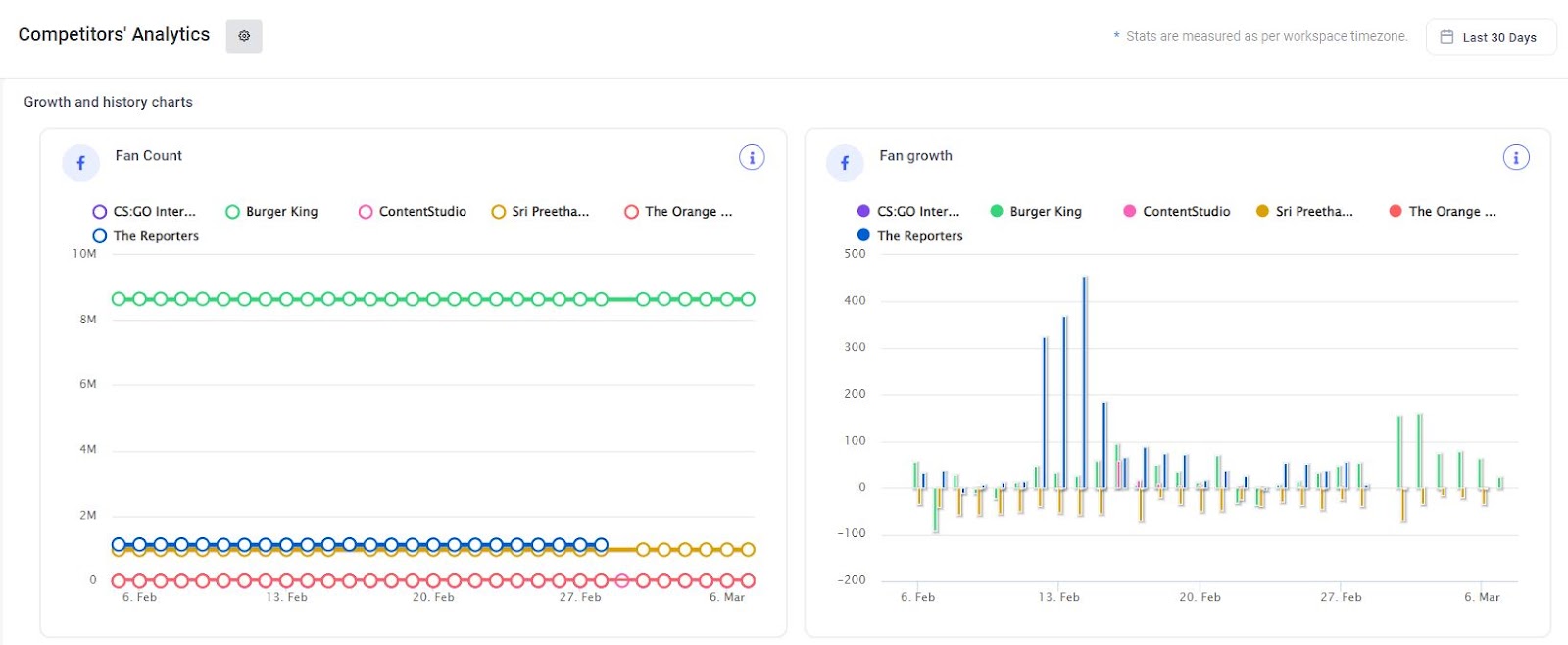1568x645 pixels.
Task: Click ContentStudio pink dot in Fan growth legend
Action: click(1130, 211)
